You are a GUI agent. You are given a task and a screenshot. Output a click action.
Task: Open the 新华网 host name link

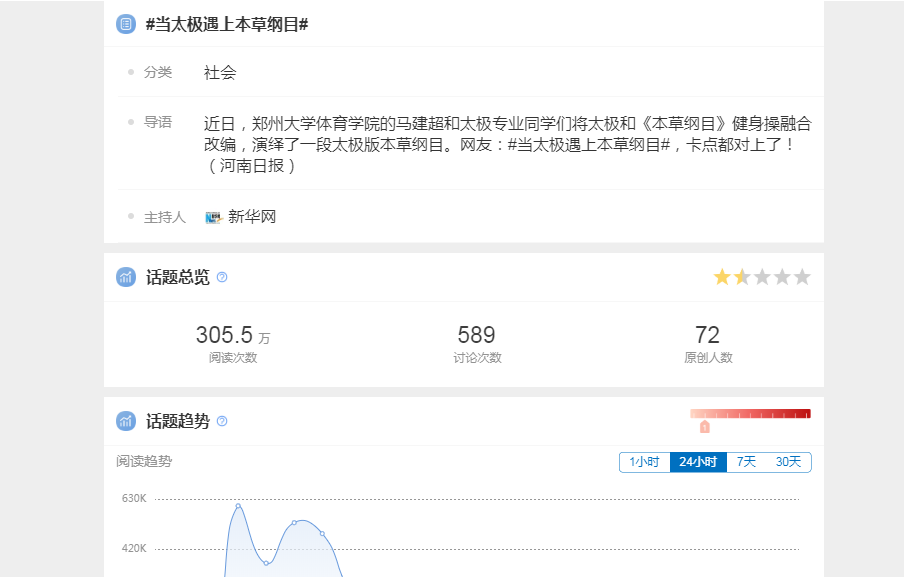[x=252, y=217]
